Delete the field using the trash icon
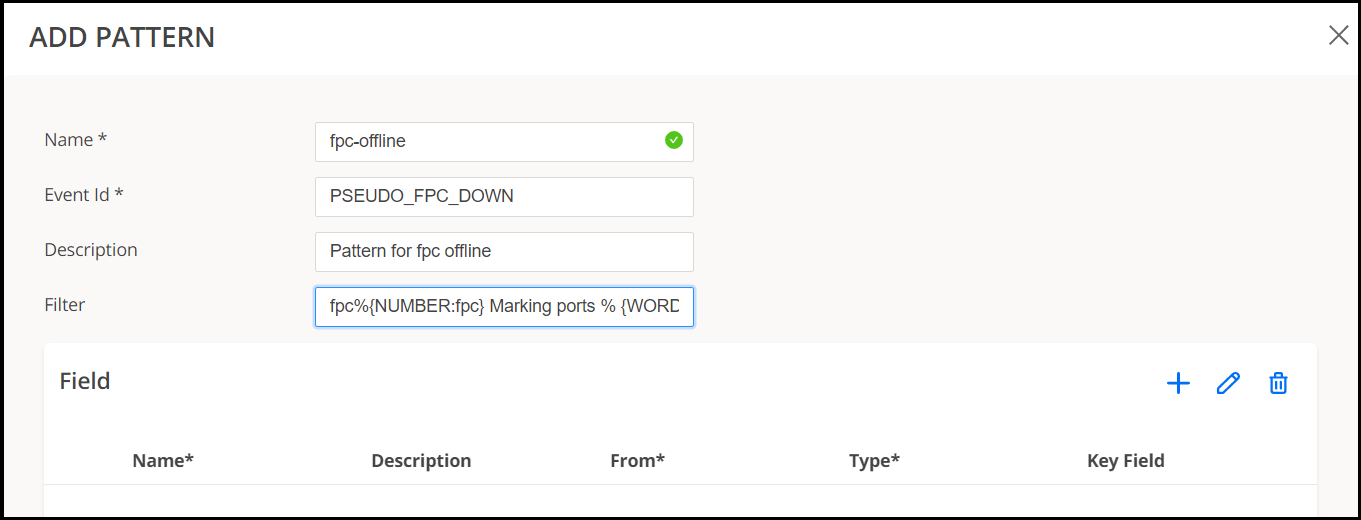The image size is (1361, 520). point(1278,383)
